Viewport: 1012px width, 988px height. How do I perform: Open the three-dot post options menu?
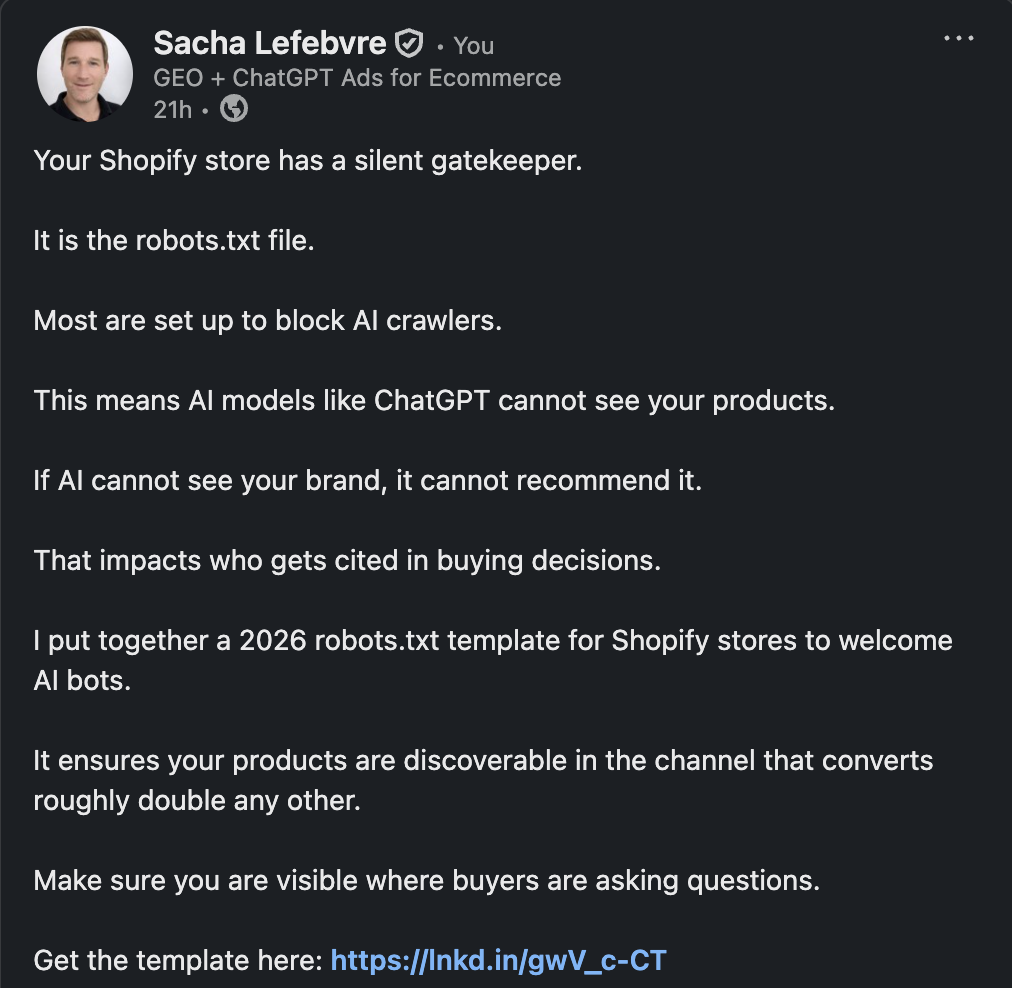click(958, 38)
